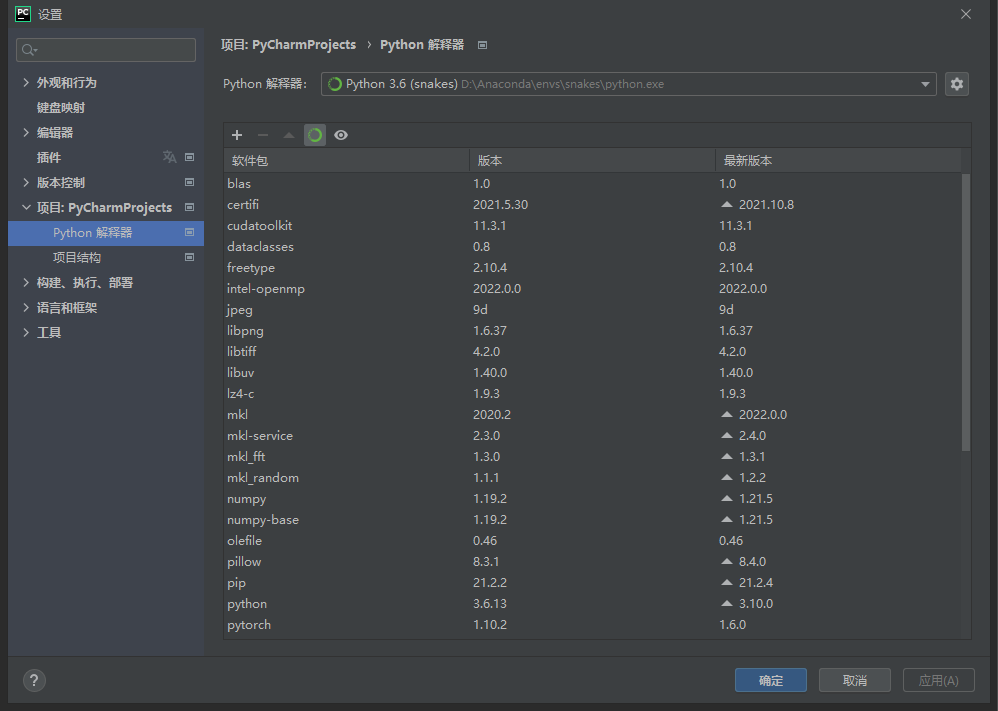Click project marker icon beside 项目: PyCharmProjects

pos(189,208)
